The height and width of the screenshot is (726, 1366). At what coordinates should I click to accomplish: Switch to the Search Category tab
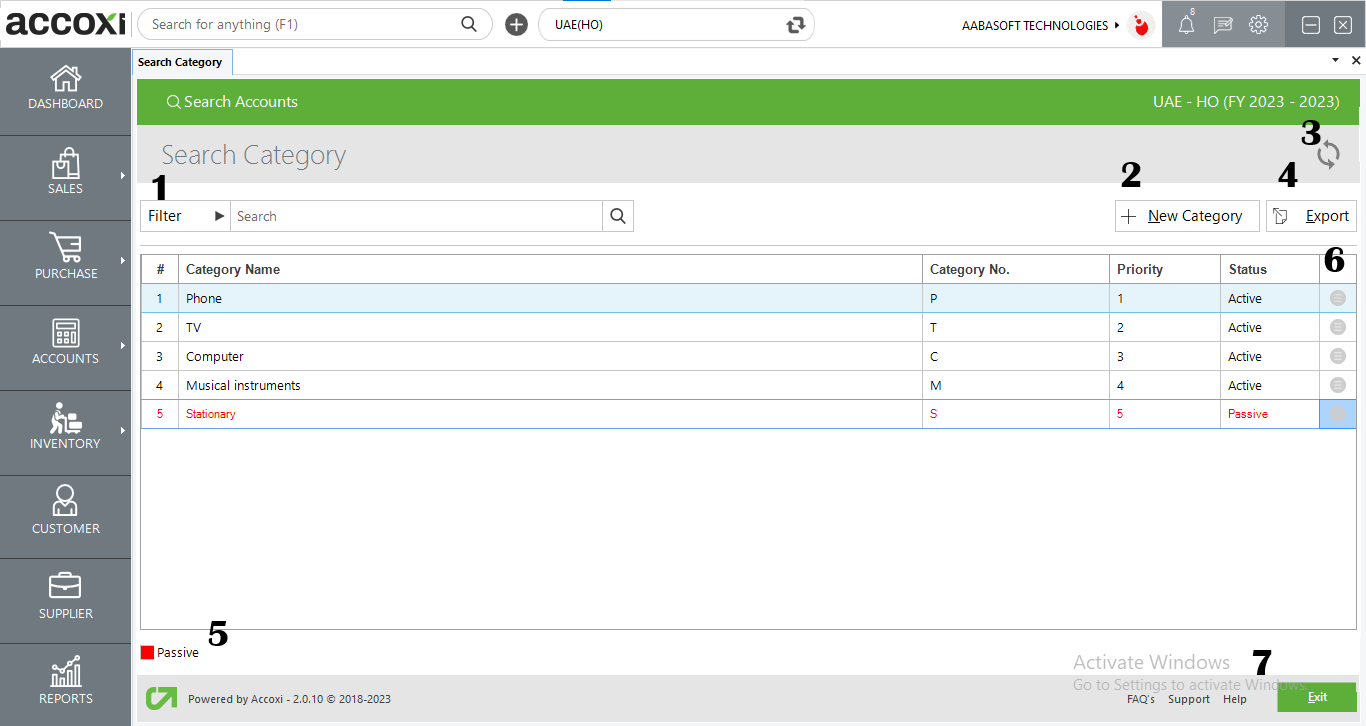click(182, 61)
